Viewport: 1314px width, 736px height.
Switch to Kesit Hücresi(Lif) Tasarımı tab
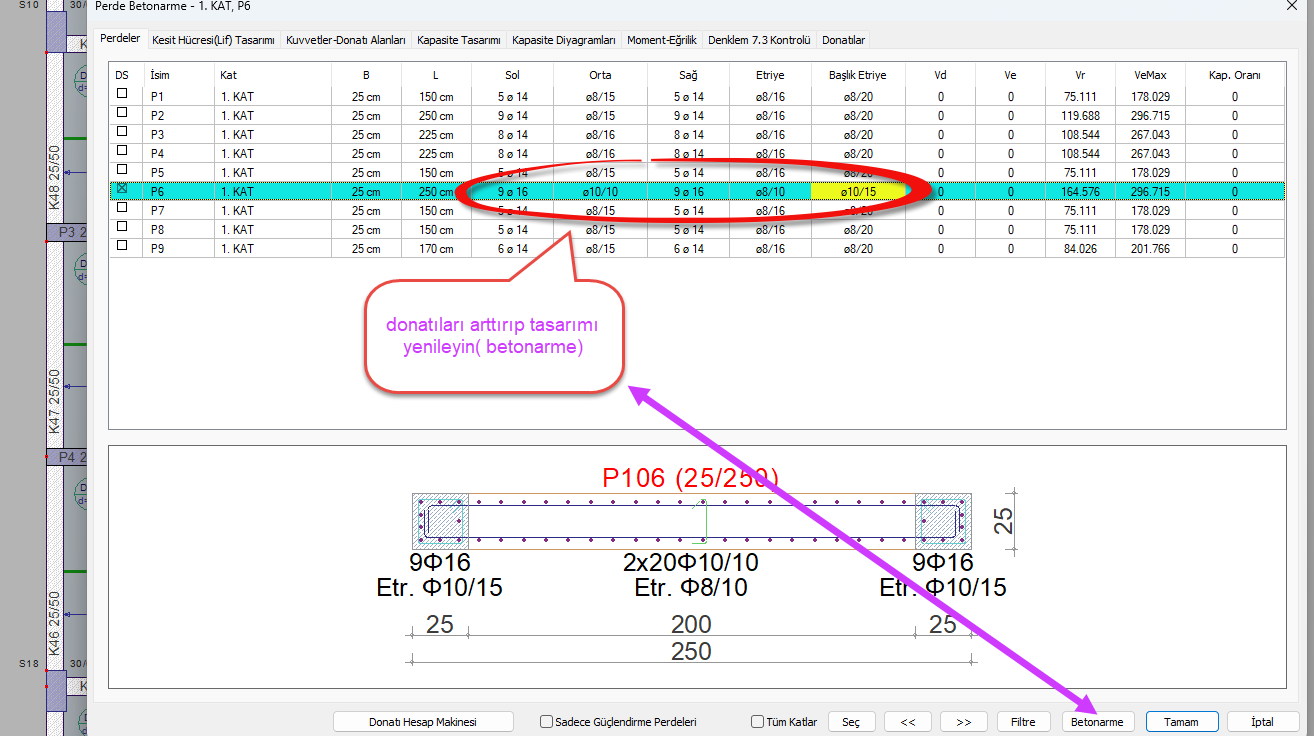pyautogui.click(x=213, y=40)
